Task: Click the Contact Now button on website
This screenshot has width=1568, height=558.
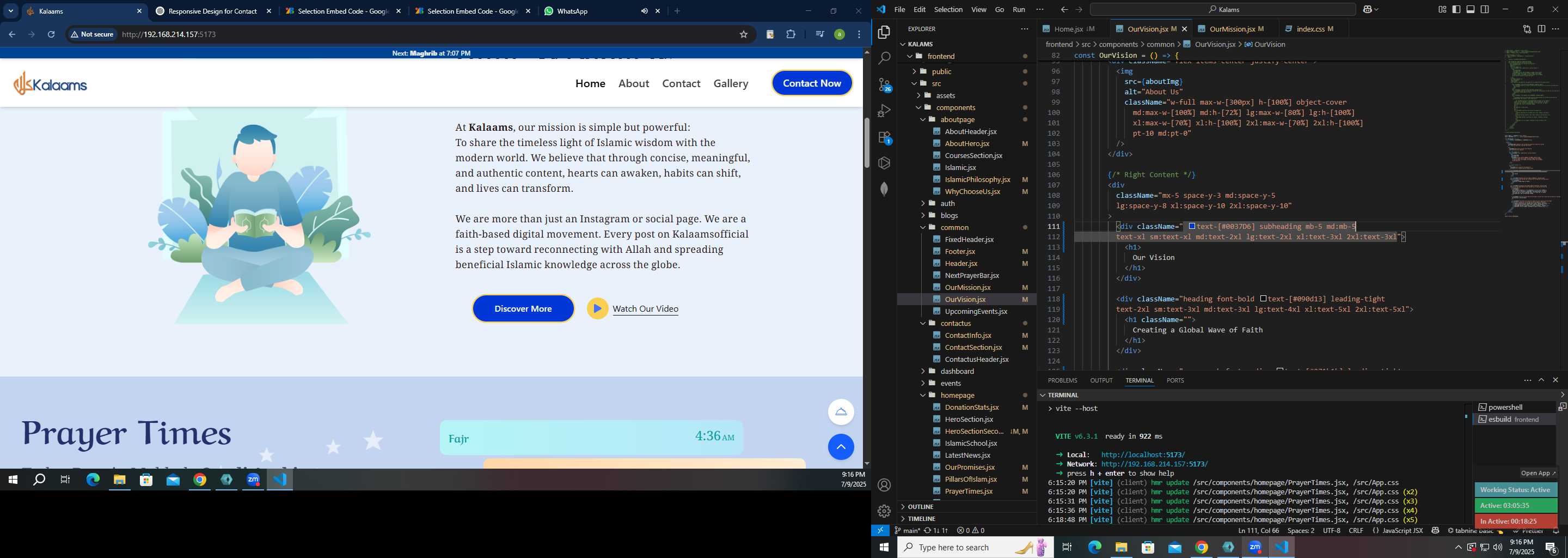Action: point(811,83)
